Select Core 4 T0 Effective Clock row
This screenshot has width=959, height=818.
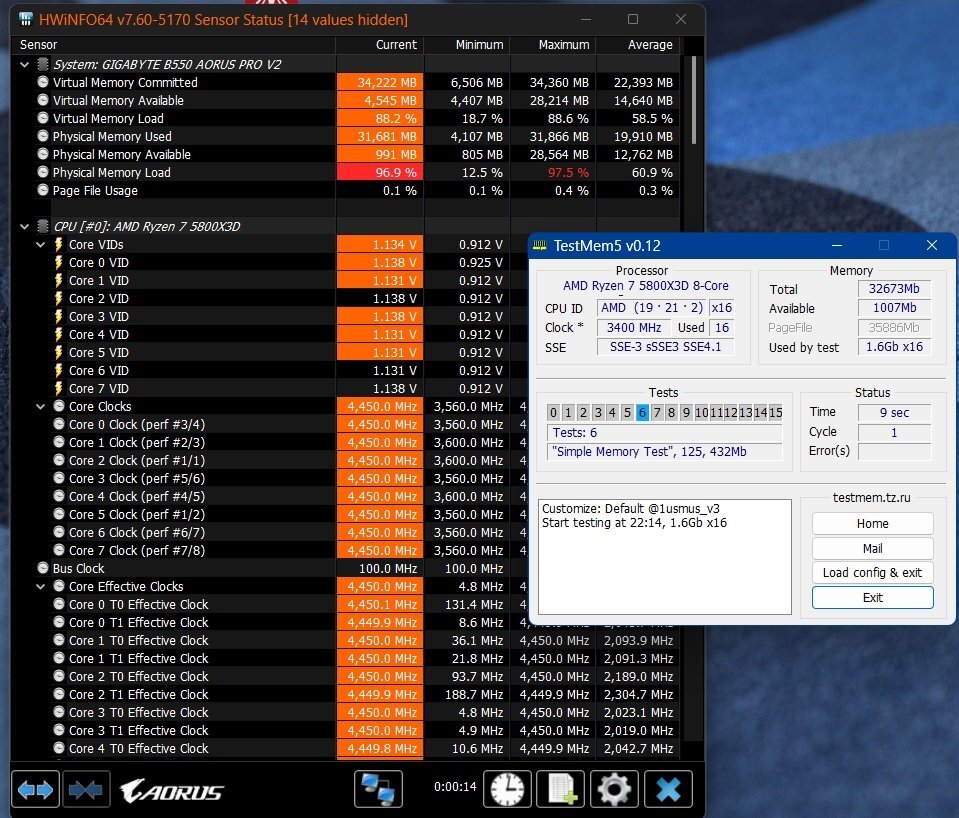346,748
